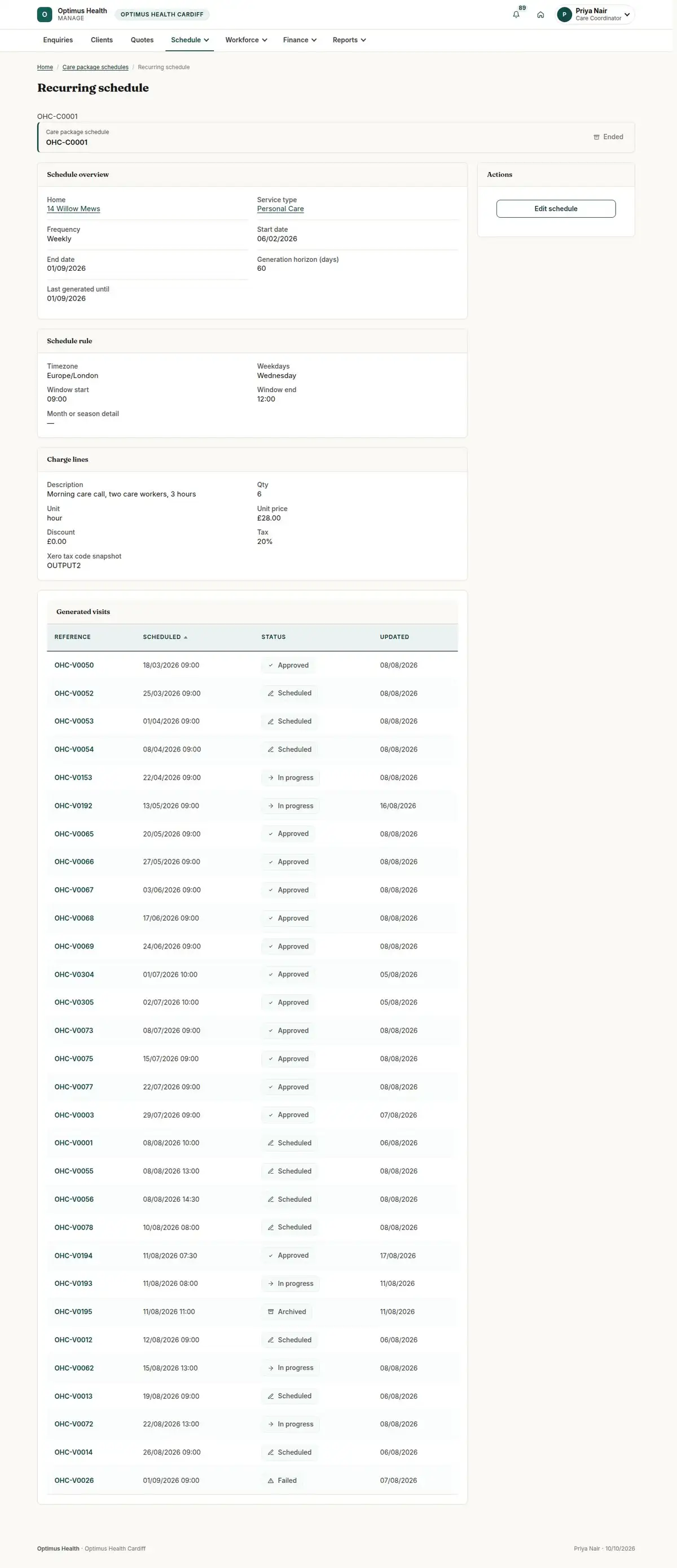
Task: Expand the Reports menu
Action: pyautogui.click(x=349, y=40)
